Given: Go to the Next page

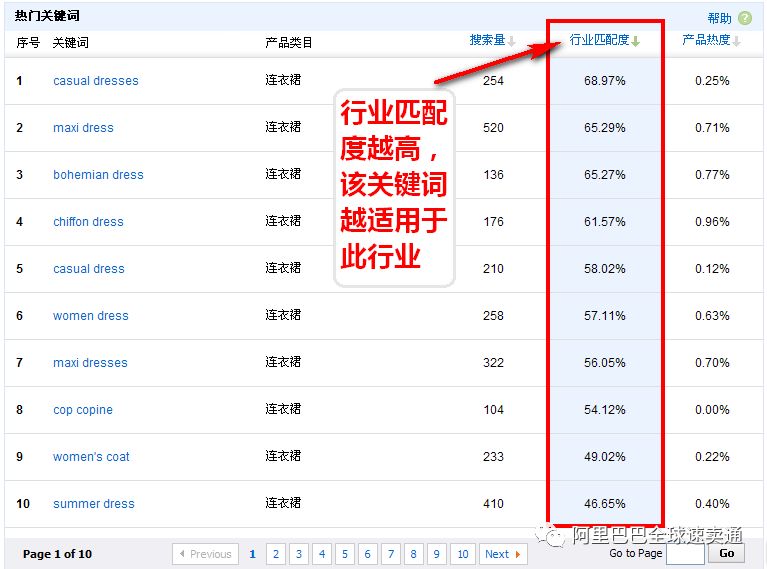Looking at the screenshot, I should pyautogui.click(x=503, y=554).
